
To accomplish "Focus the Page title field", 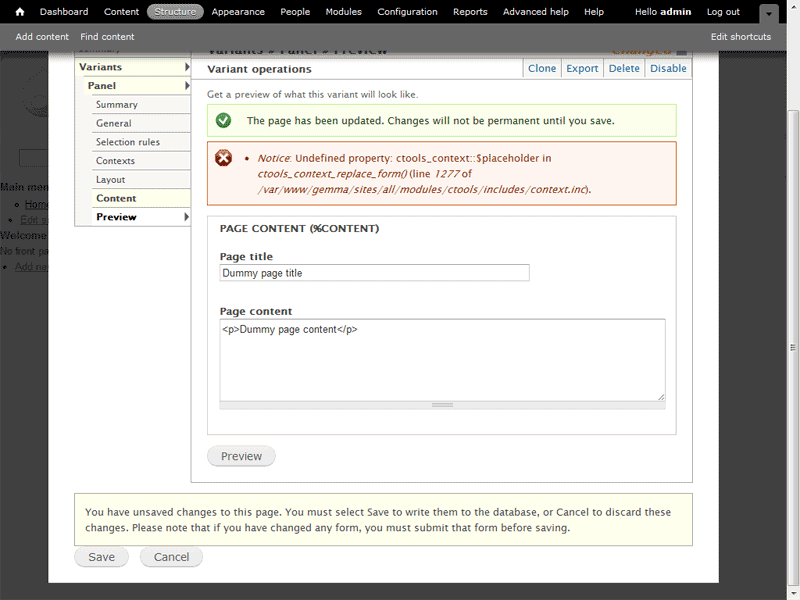I will tap(374, 273).
